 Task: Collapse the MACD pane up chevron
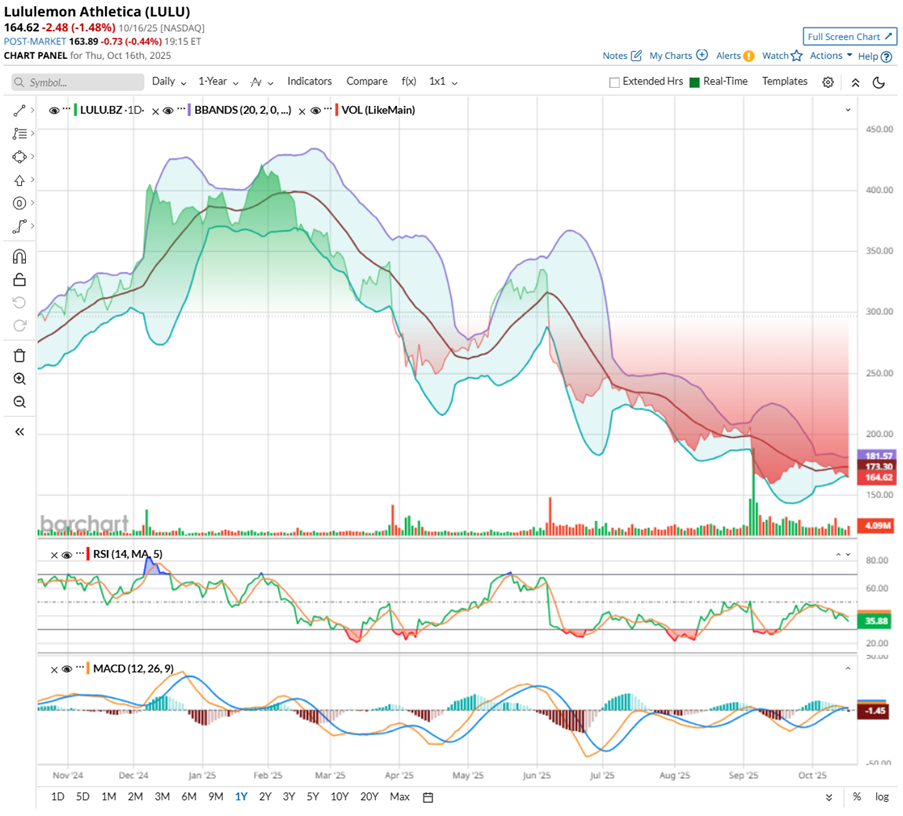click(x=848, y=669)
